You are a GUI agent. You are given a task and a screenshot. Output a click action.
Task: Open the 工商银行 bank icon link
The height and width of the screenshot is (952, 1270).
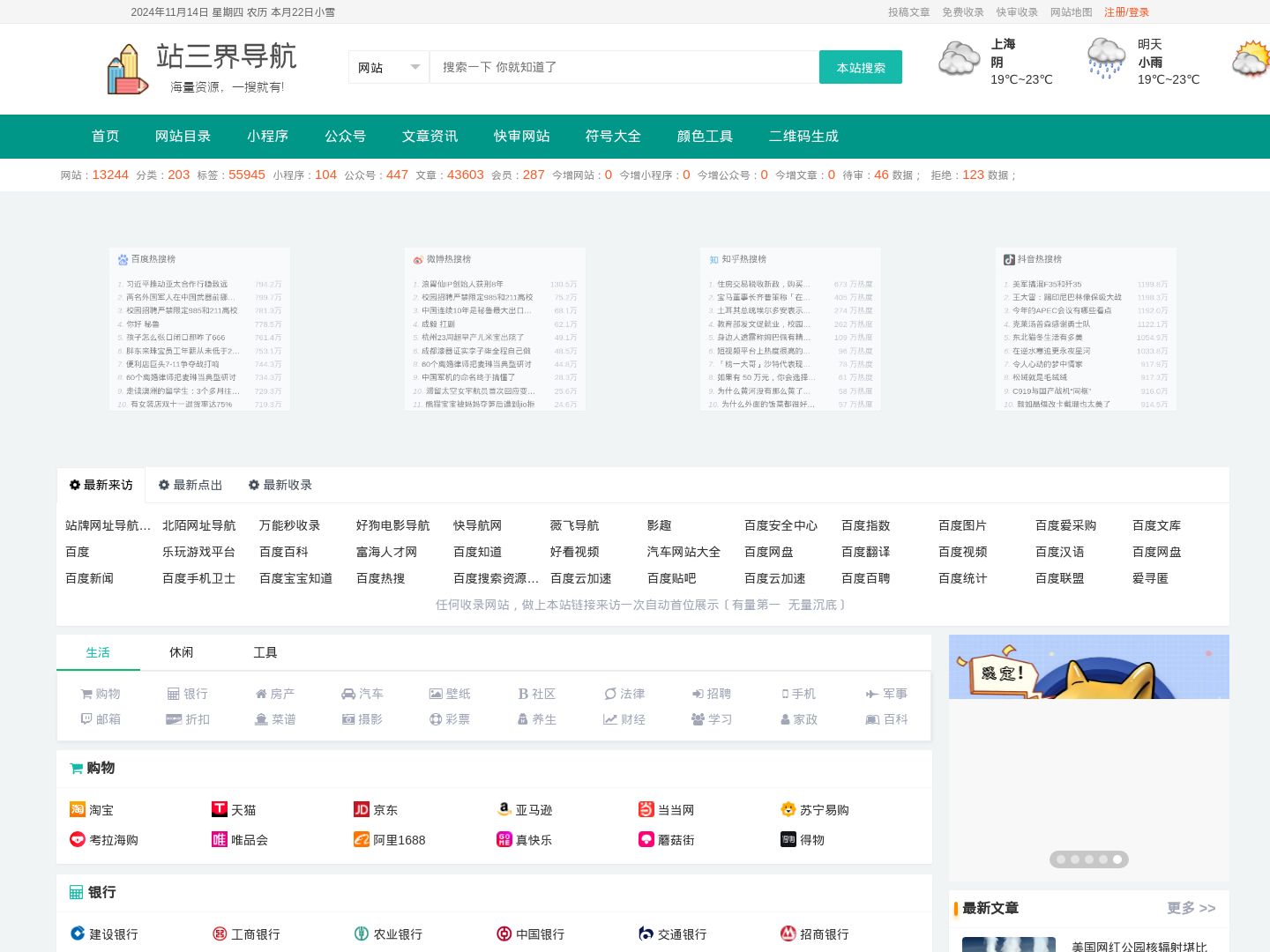pyautogui.click(x=220, y=933)
